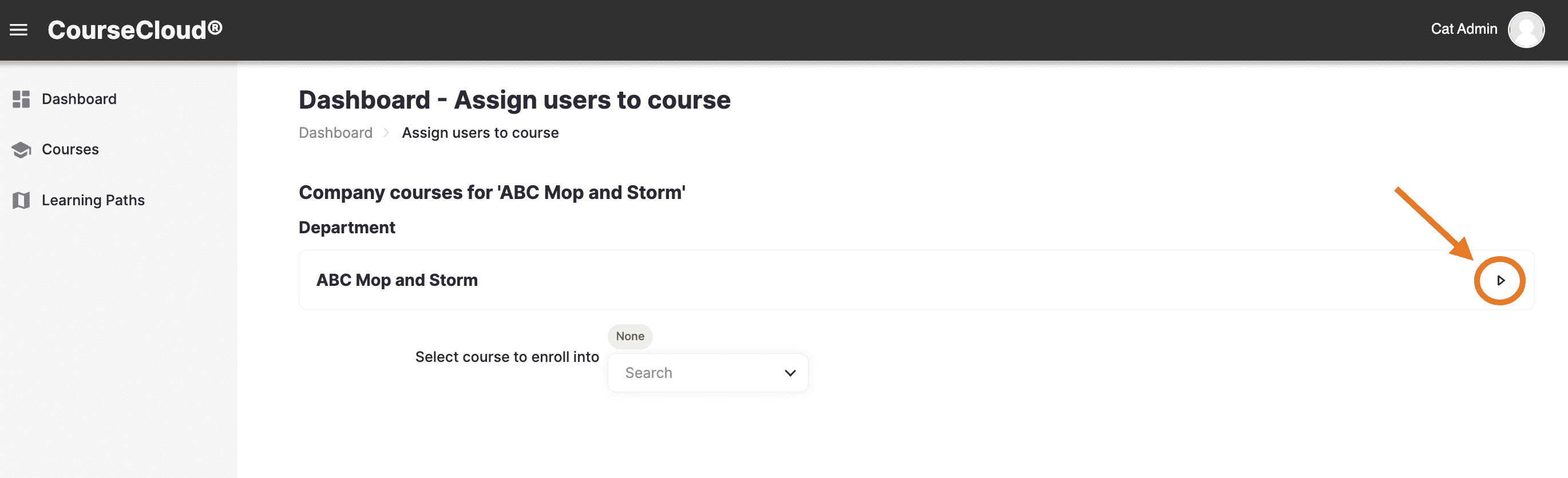Viewport: 1568px width, 478px height.
Task: Click the Dashboard breadcrumb link
Action: coord(335,133)
